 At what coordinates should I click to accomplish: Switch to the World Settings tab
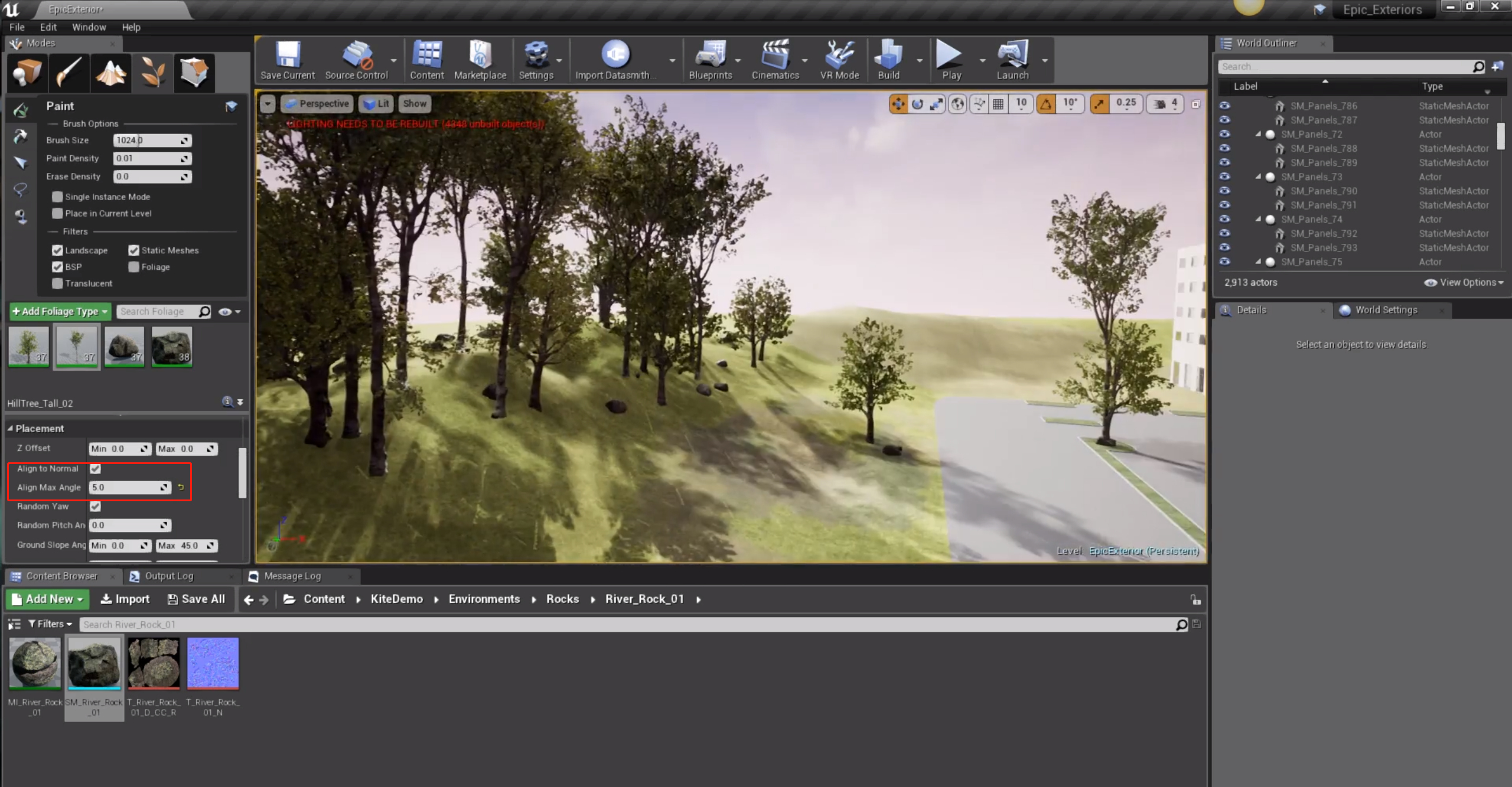1386,310
